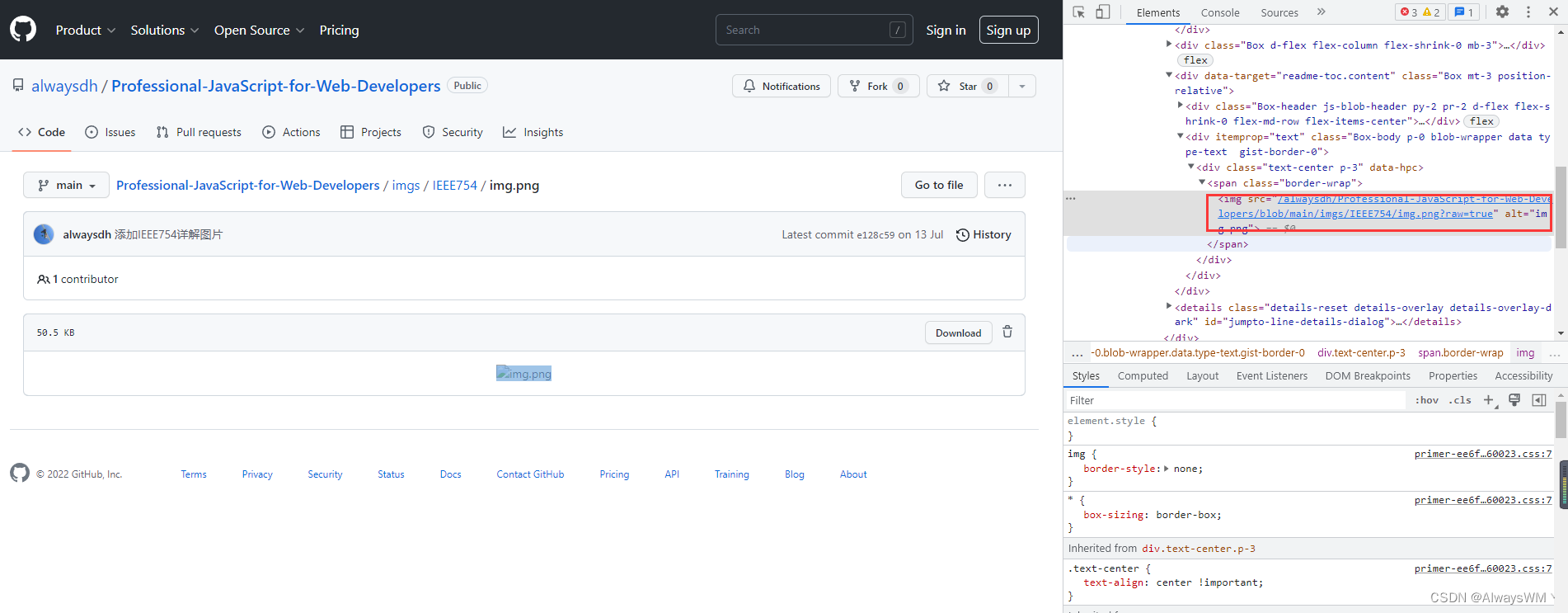Open the issues counter badge
The height and width of the screenshot is (613, 1568).
click(1464, 12)
